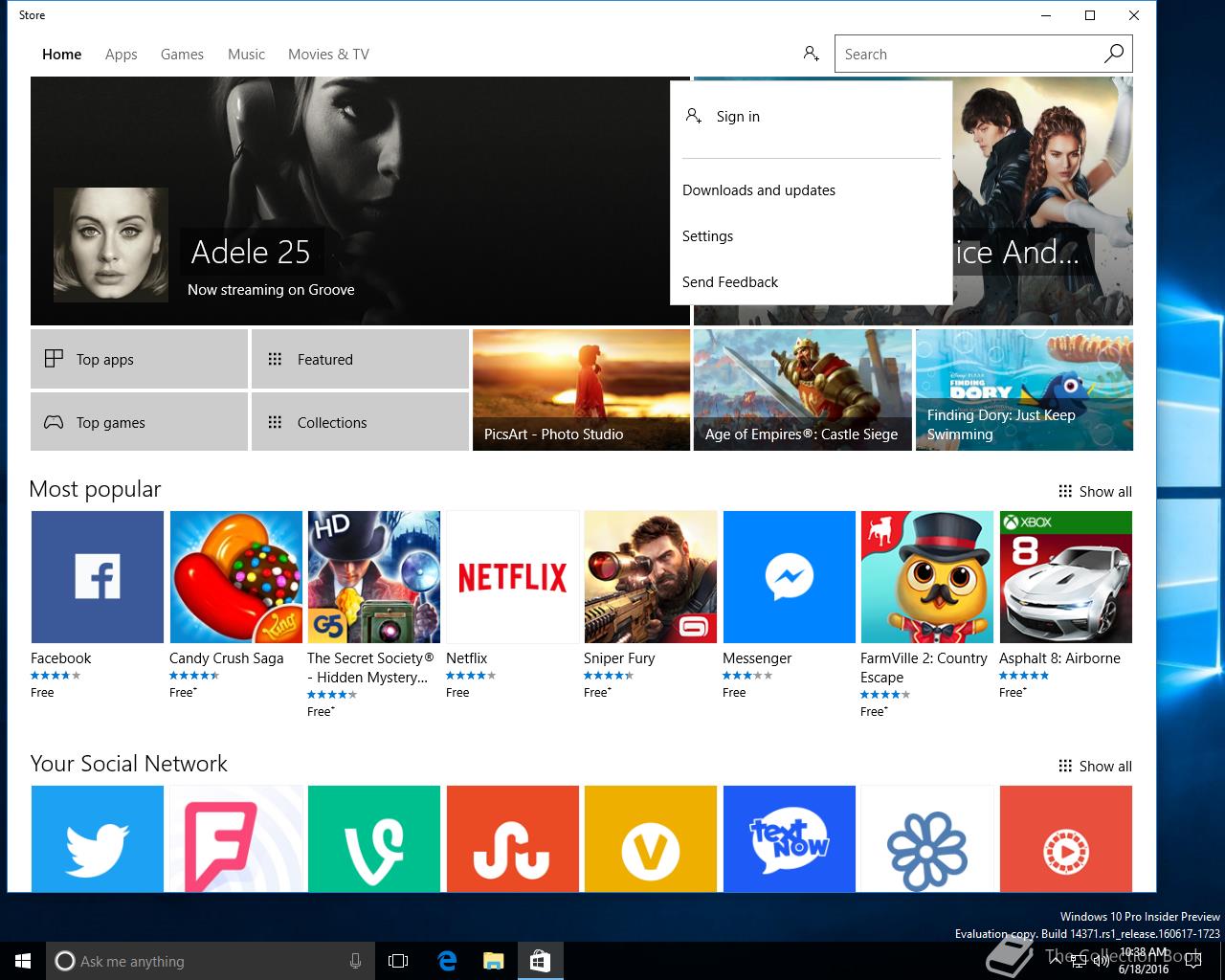Screen dimensions: 1225x980
Task: Open the FarmVille 2: Country Escape tile
Action: (x=927, y=577)
